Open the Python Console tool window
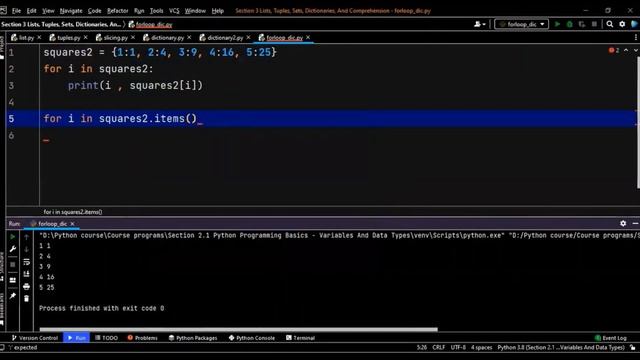 point(252,338)
